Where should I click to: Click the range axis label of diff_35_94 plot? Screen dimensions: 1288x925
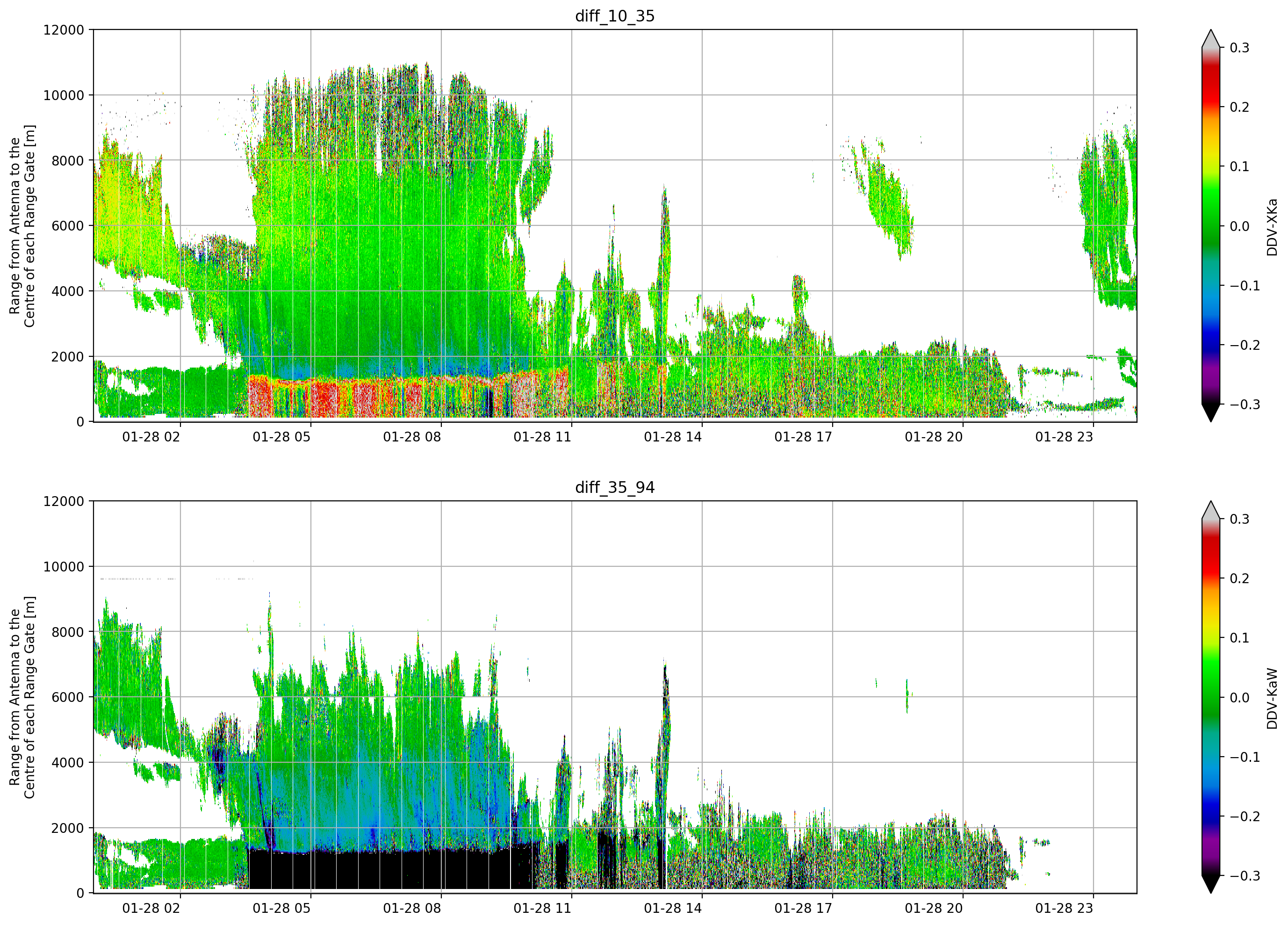(x=22, y=697)
